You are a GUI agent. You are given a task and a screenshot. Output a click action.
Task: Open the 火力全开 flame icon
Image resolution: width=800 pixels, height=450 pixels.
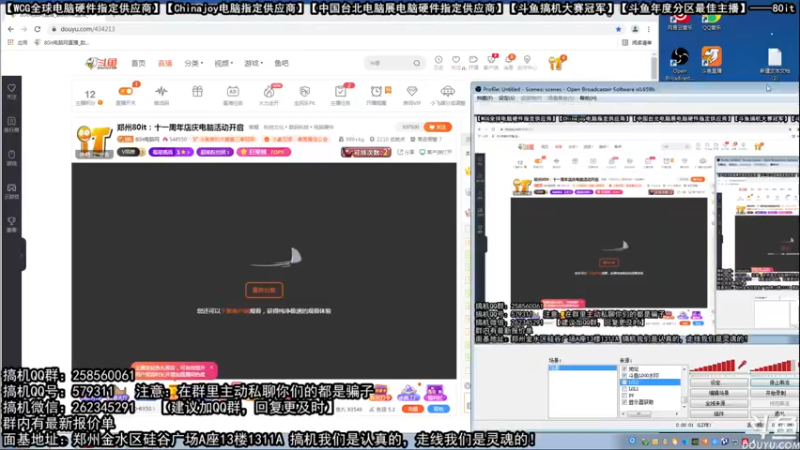tap(269, 92)
